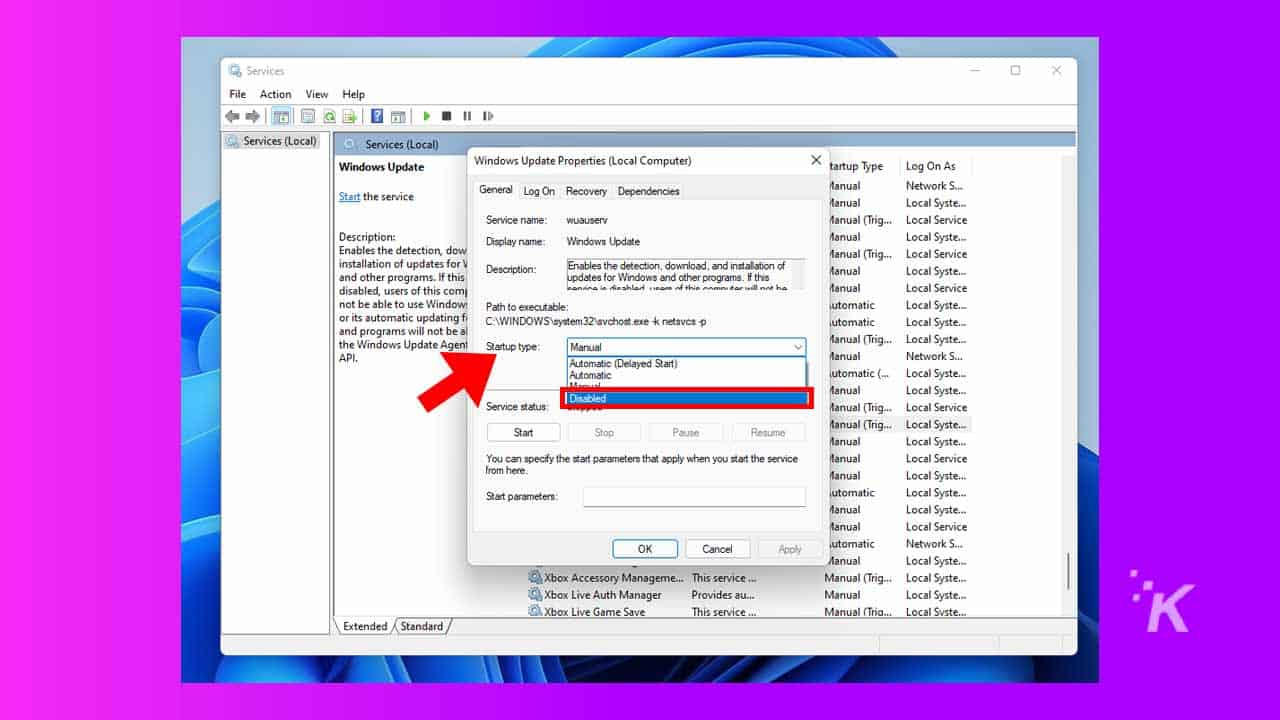The height and width of the screenshot is (720, 1280).
Task: Select the Xbox Accessory Management service row
Action: point(747,578)
